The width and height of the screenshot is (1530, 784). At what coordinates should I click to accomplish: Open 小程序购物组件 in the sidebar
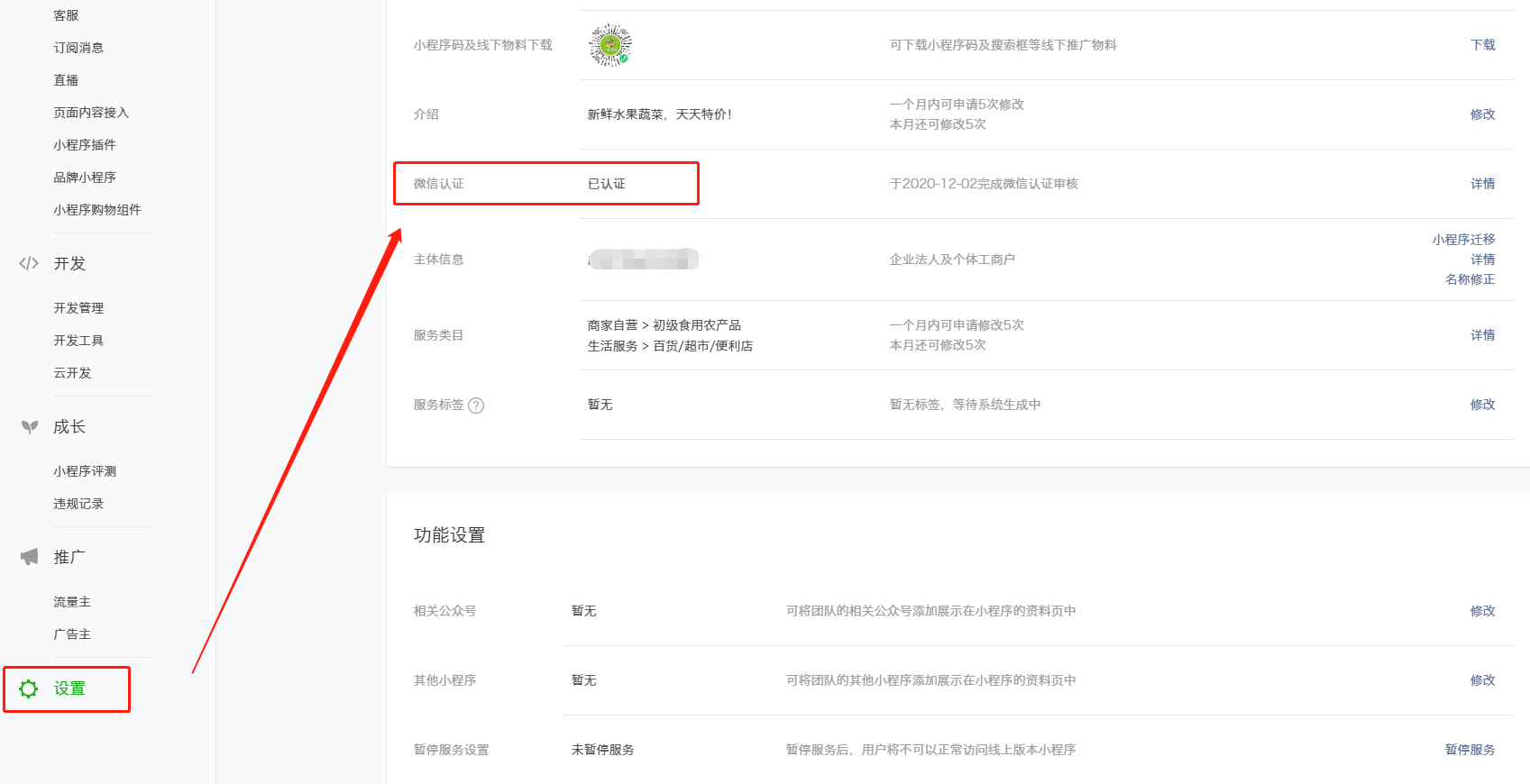pyautogui.click(x=97, y=210)
